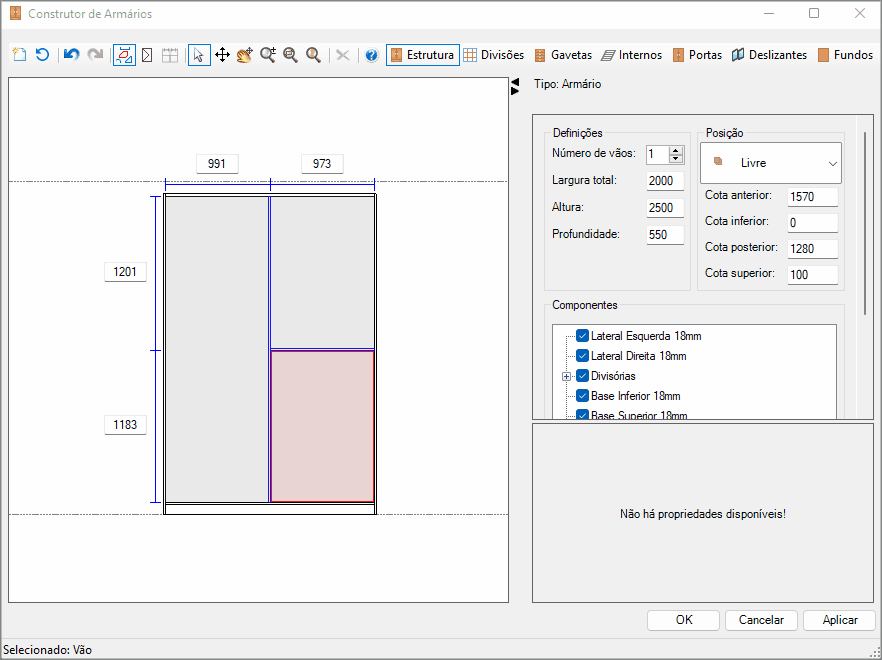Click the Aplicar button
The image size is (882, 660).
pyautogui.click(x=840, y=620)
